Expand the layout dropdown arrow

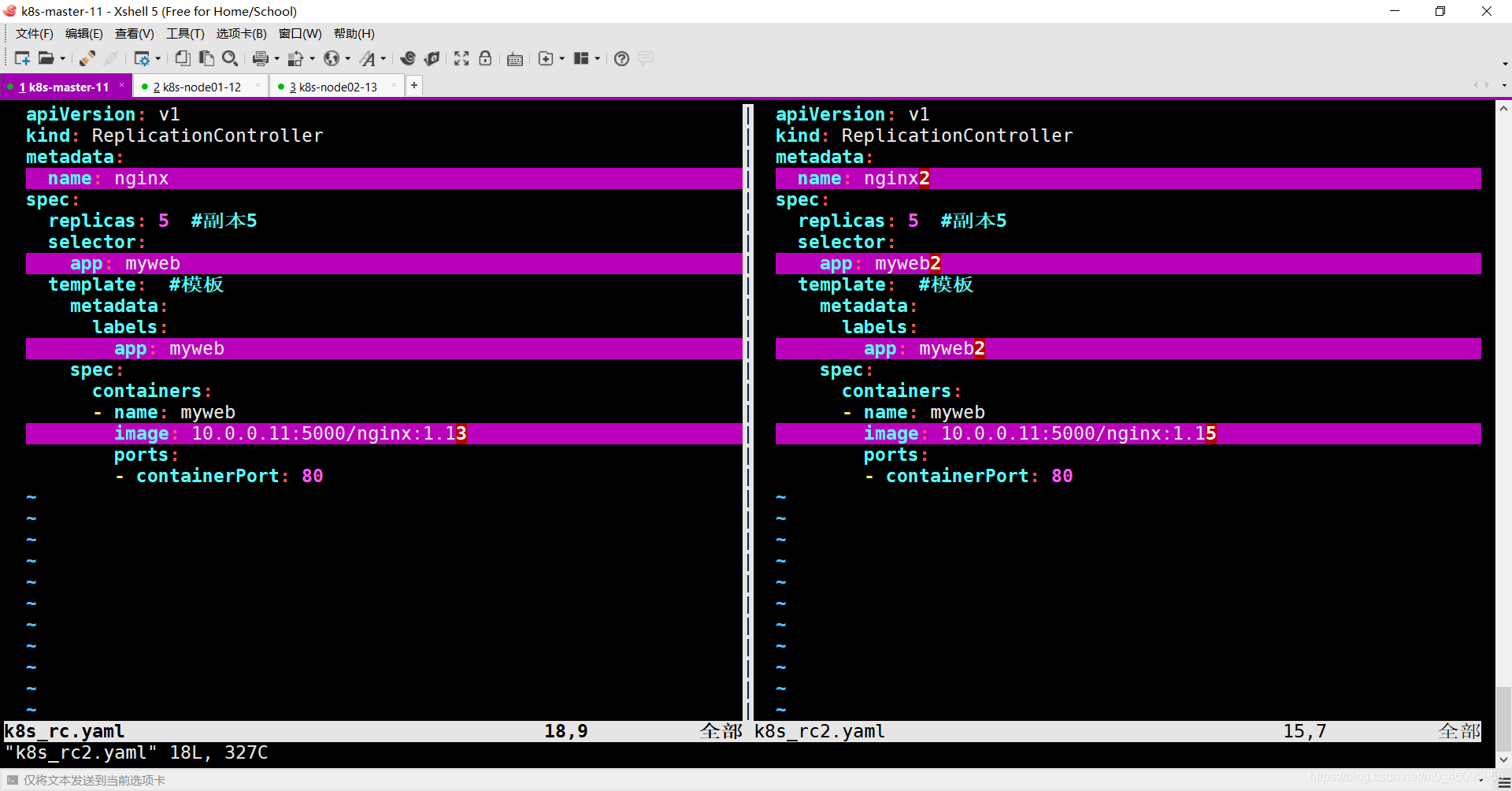(597, 59)
